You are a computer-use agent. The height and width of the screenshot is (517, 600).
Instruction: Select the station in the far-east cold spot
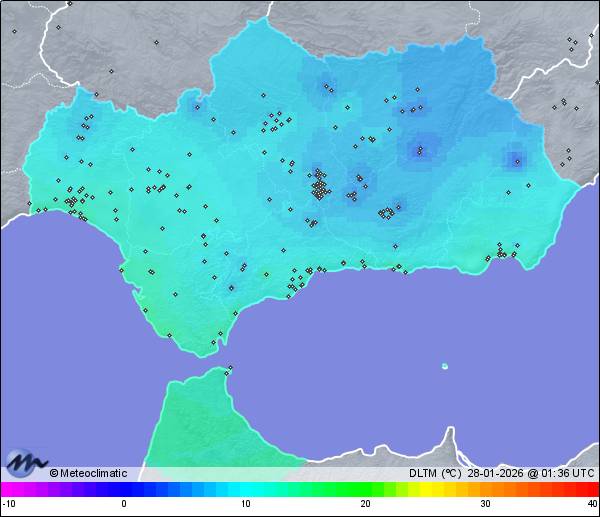tap(516, 159)
